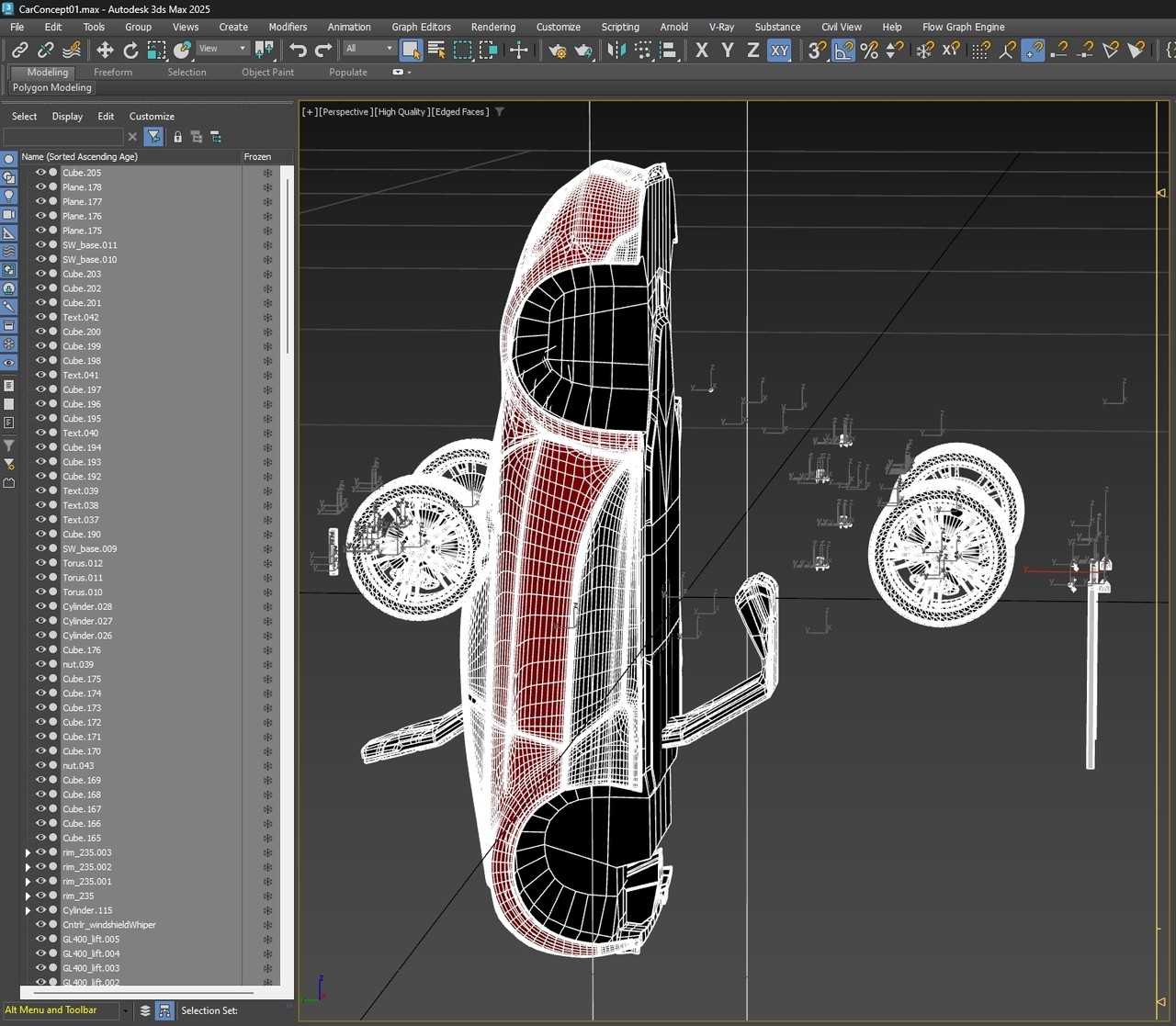The width and height of the screenshot is (1176, 1026).
Task: Open the Graph Editors menu
Action: coord(421,27)
